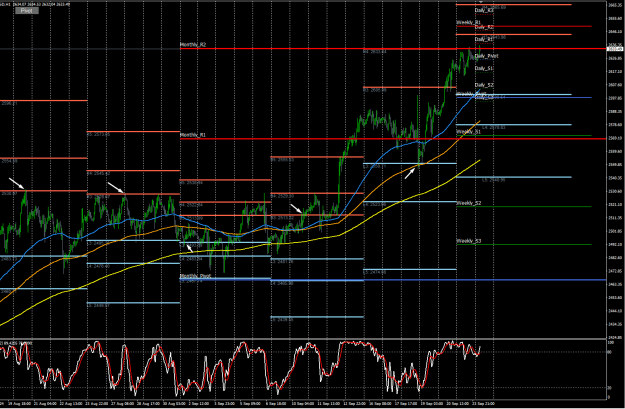Select the Daily_S1 level label

click(x=484, y=69)
